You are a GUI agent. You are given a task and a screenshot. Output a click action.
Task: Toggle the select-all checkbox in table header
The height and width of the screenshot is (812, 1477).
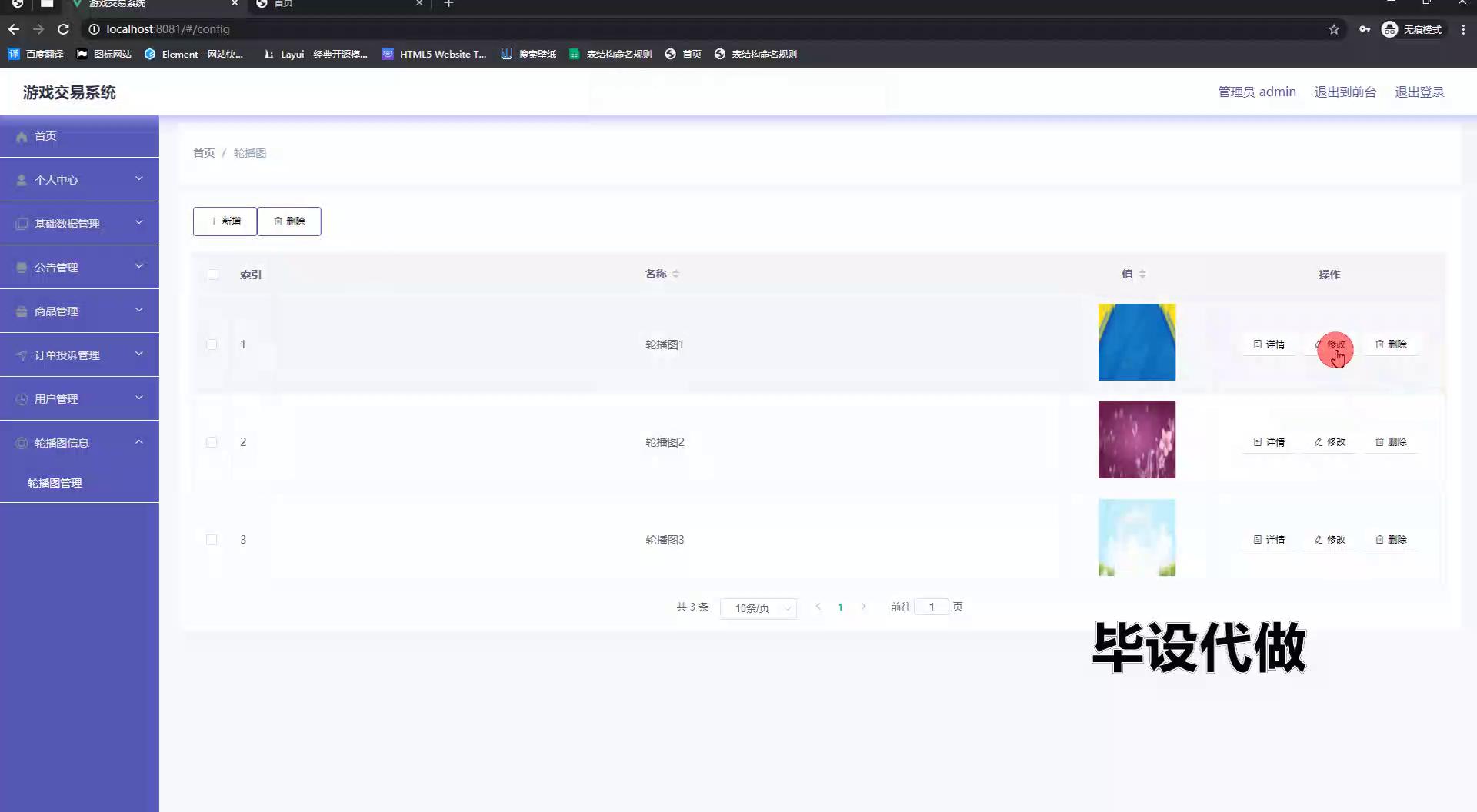click(x=213, y=275)
